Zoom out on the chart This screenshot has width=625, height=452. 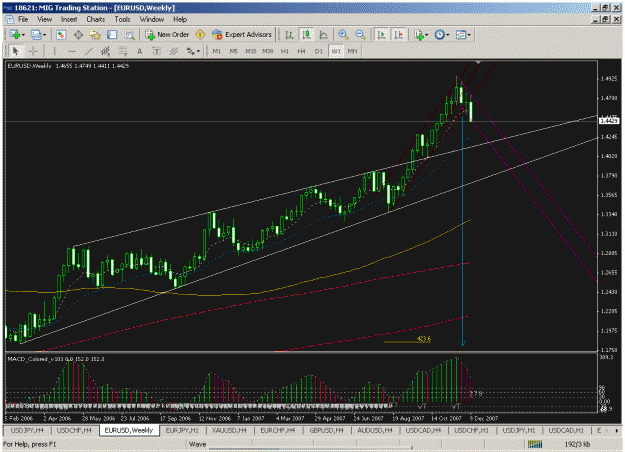[360, 35]
